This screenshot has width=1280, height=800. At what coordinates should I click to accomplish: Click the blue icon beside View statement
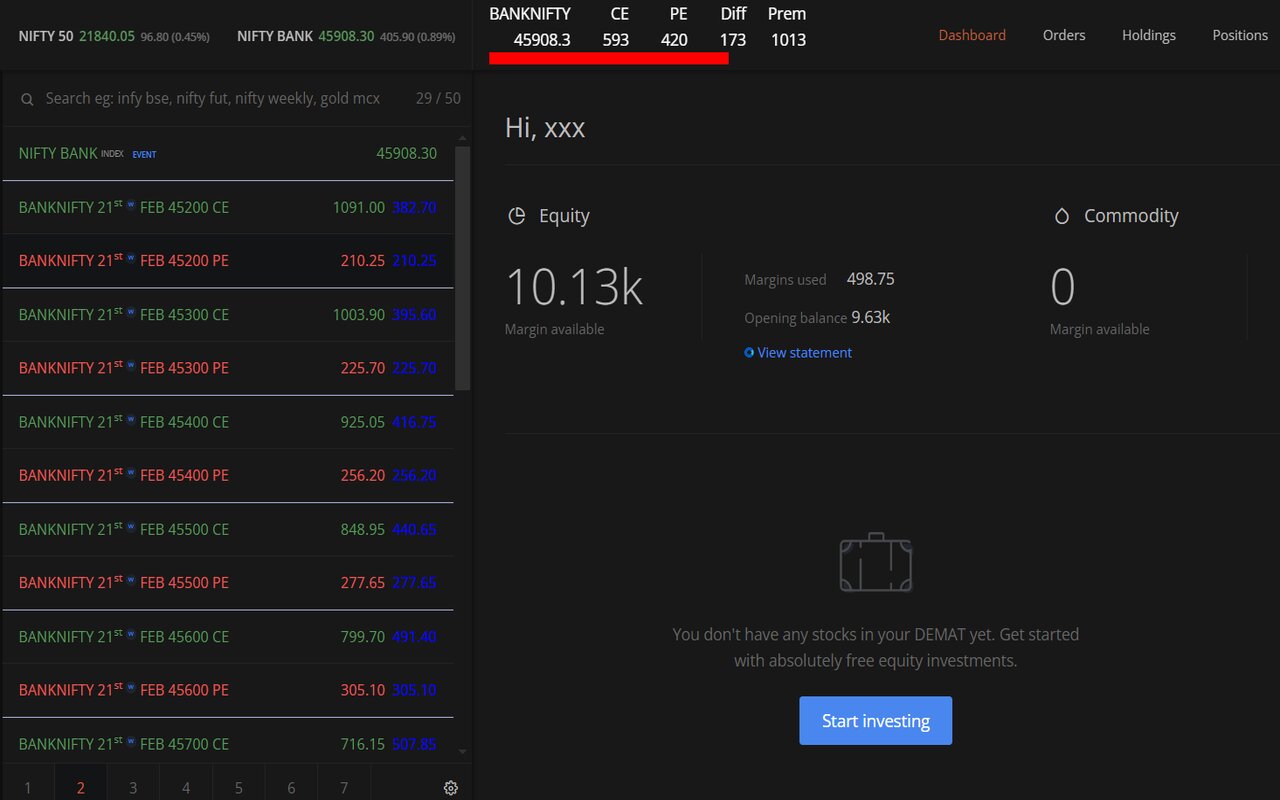(x=749, y=352)
